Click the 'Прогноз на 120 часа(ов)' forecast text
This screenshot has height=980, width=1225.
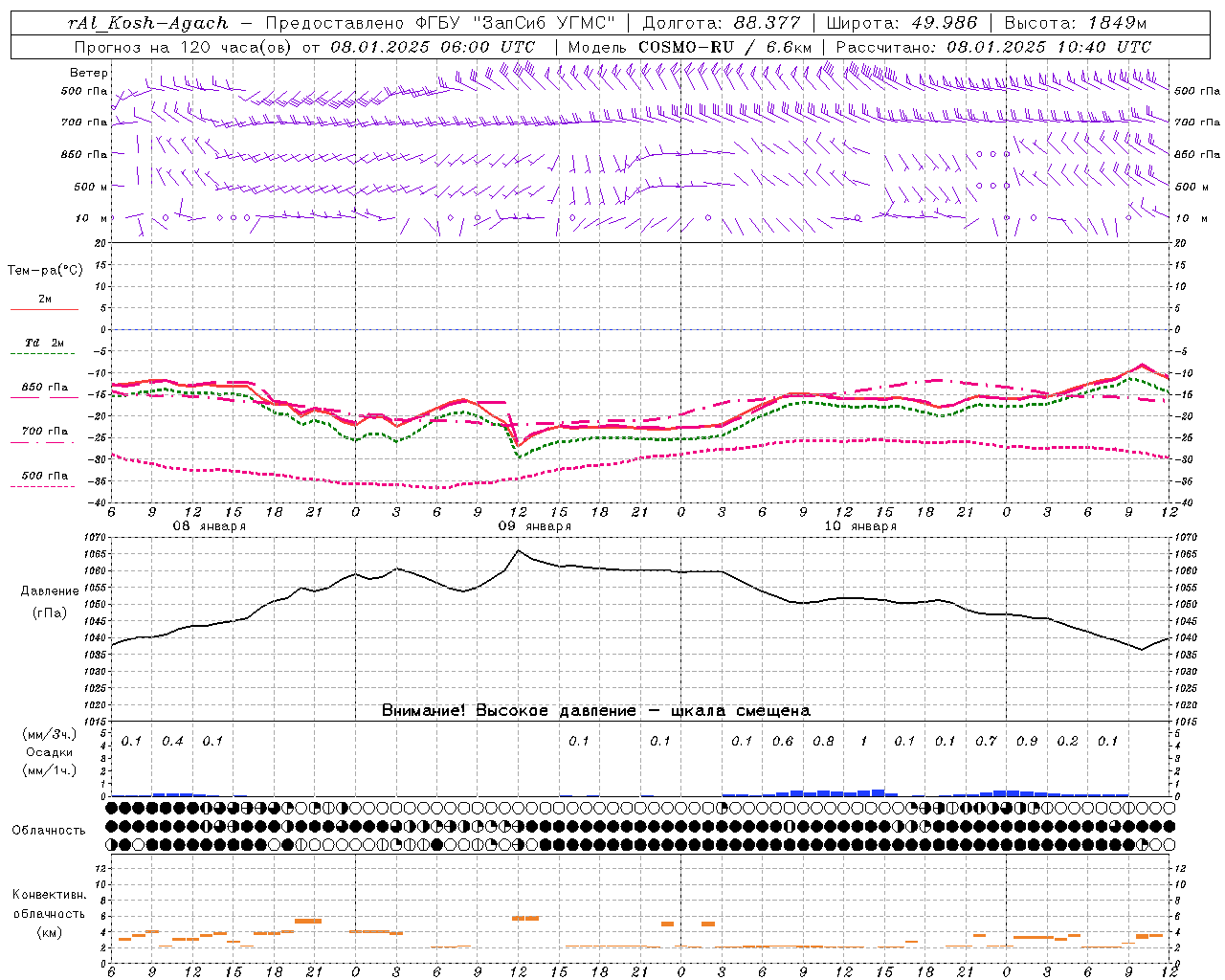pyautogui.click(x=184, y=47)
